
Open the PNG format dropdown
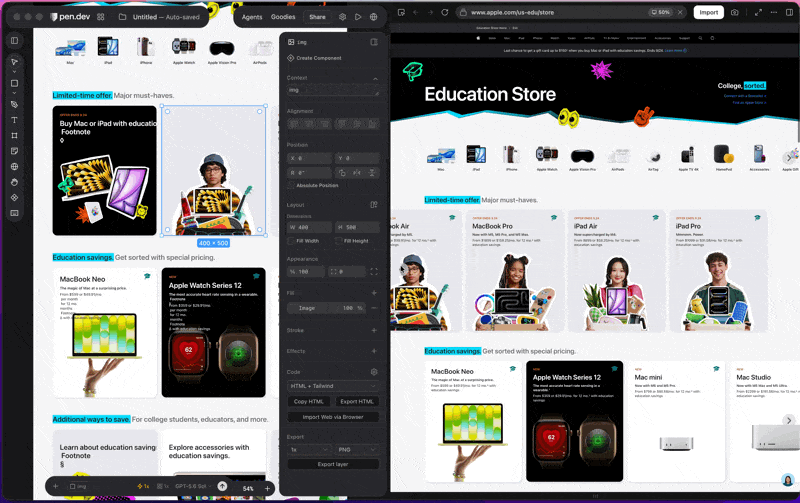(357, 449)
